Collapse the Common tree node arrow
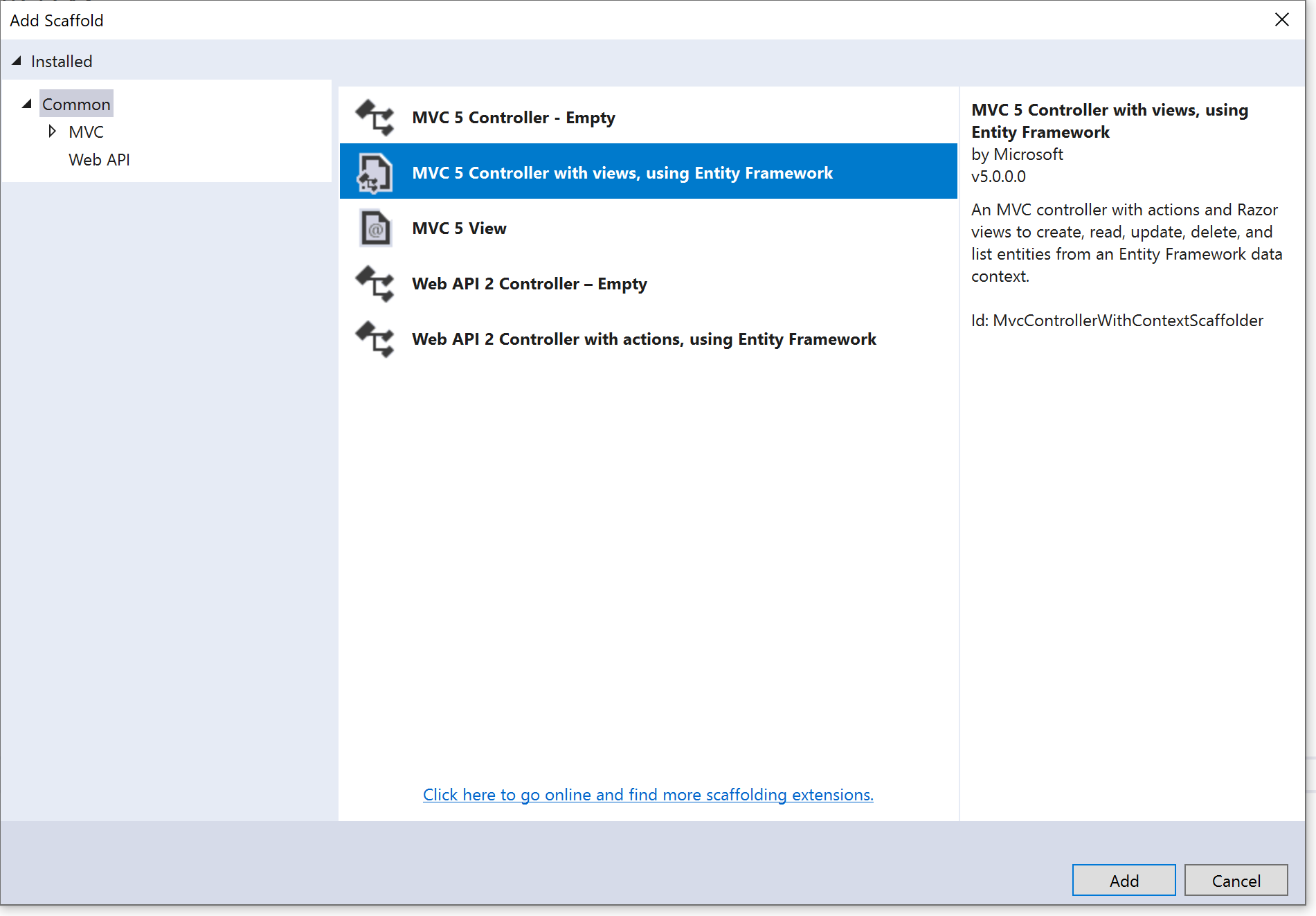This screenshot has width=1316, height=916. pos(27,104)
